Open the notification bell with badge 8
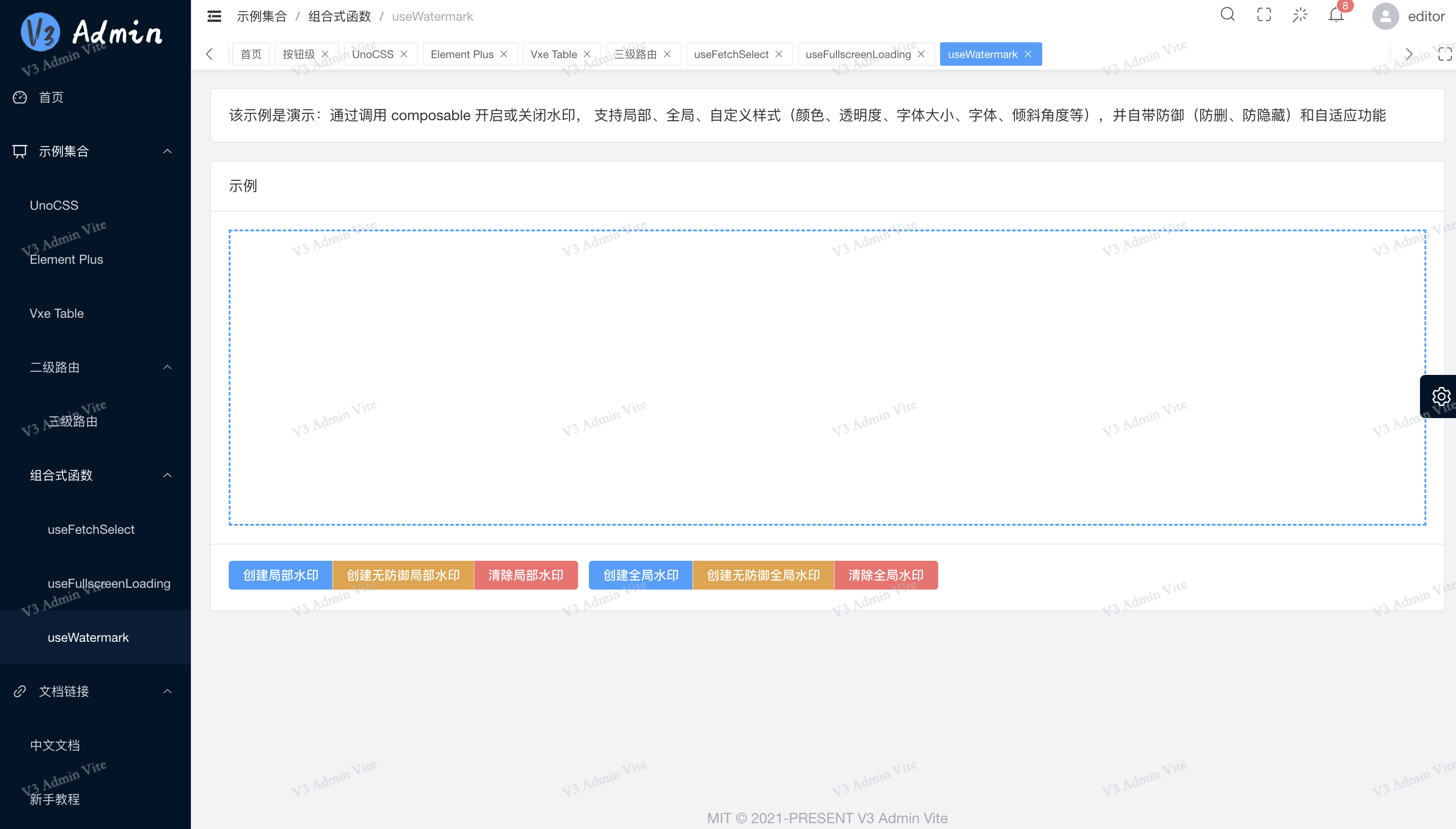Viewport: 1456px width, 829px height. pos(1335,15)
